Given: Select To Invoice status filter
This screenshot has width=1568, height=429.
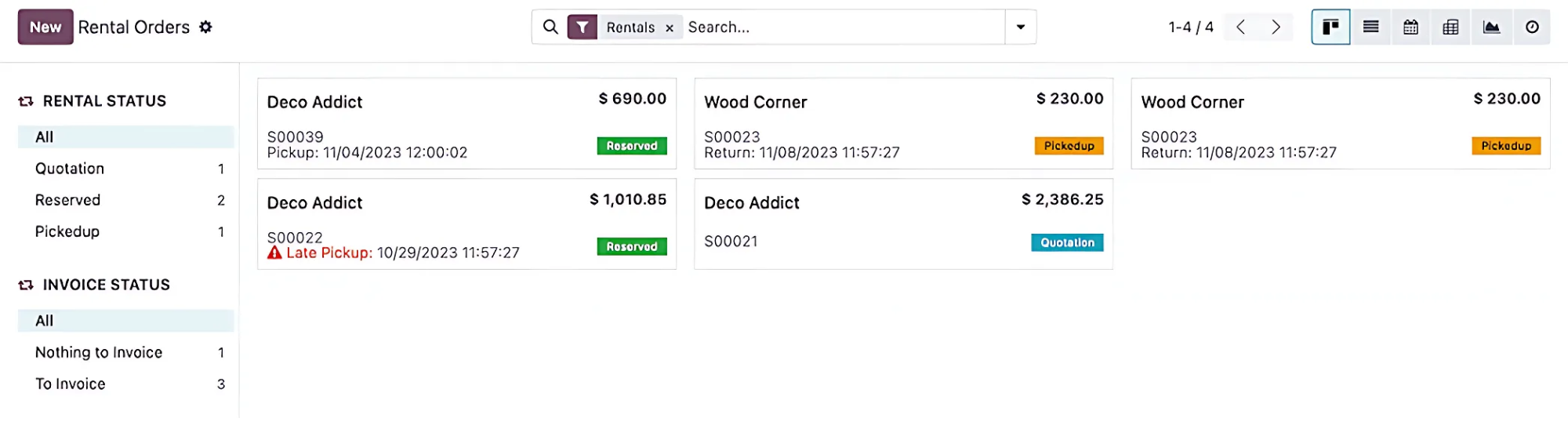Looking at the screenshot, I should (x=71, y=384).
